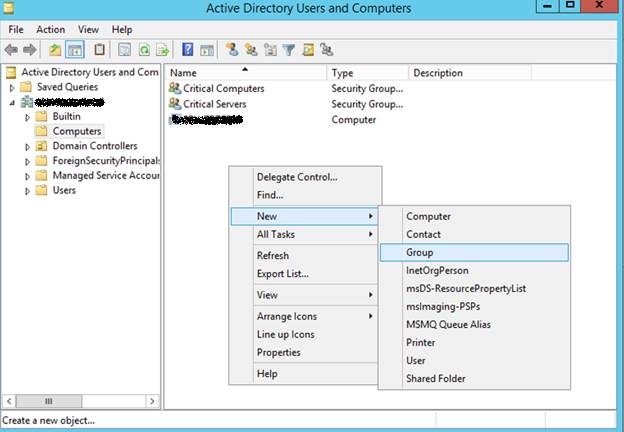Screen dimensions: 624x432
Task: Click Add to group toolbar icon
Action: click(327, 50)
